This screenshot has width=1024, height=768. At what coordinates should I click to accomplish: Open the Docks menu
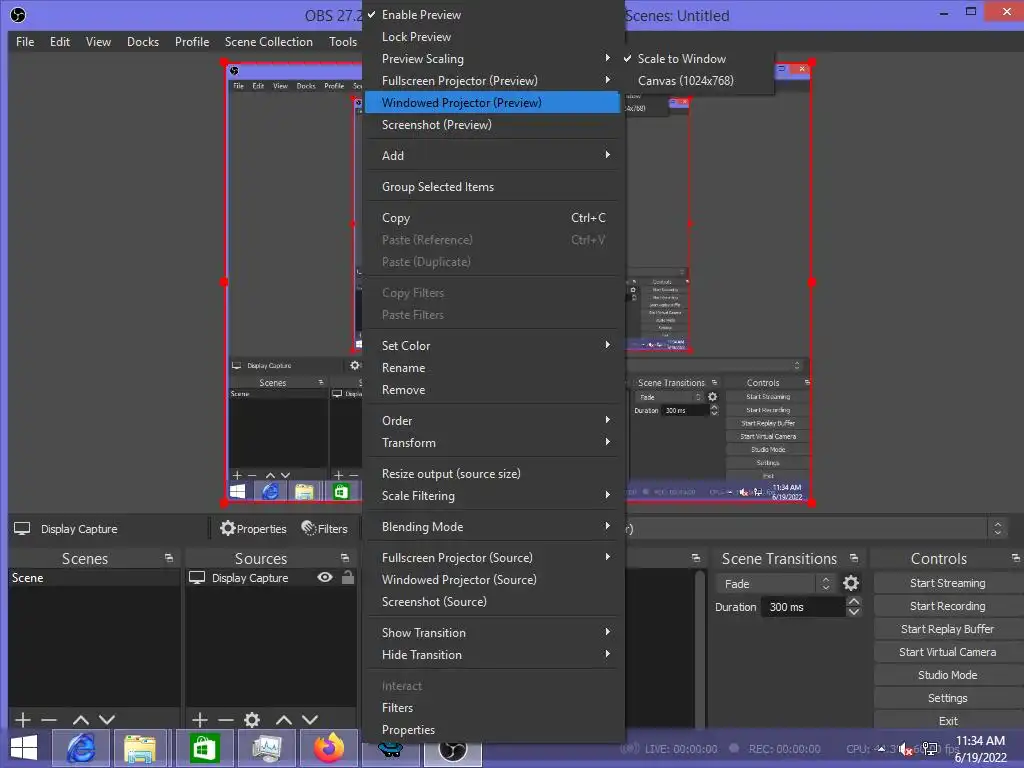click(142, 42)
